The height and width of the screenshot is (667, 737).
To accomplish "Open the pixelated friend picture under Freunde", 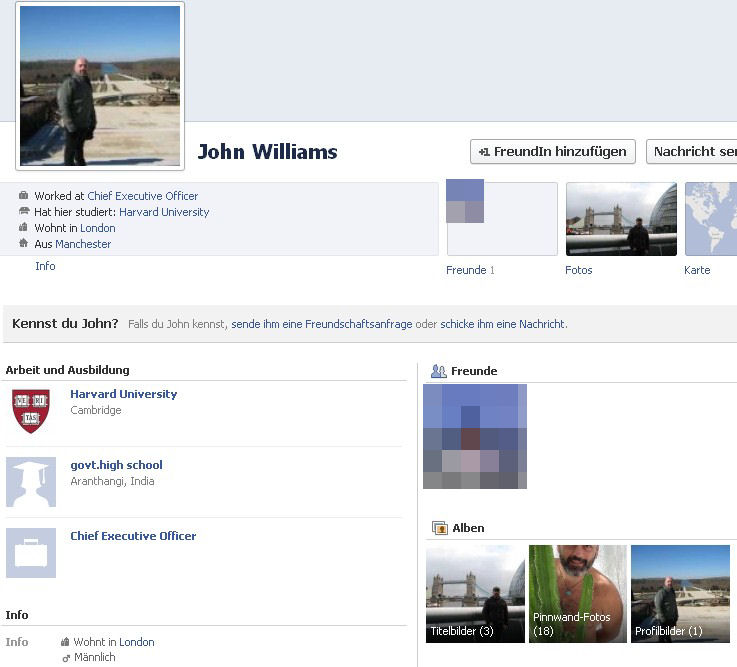I will click(475, 436).
